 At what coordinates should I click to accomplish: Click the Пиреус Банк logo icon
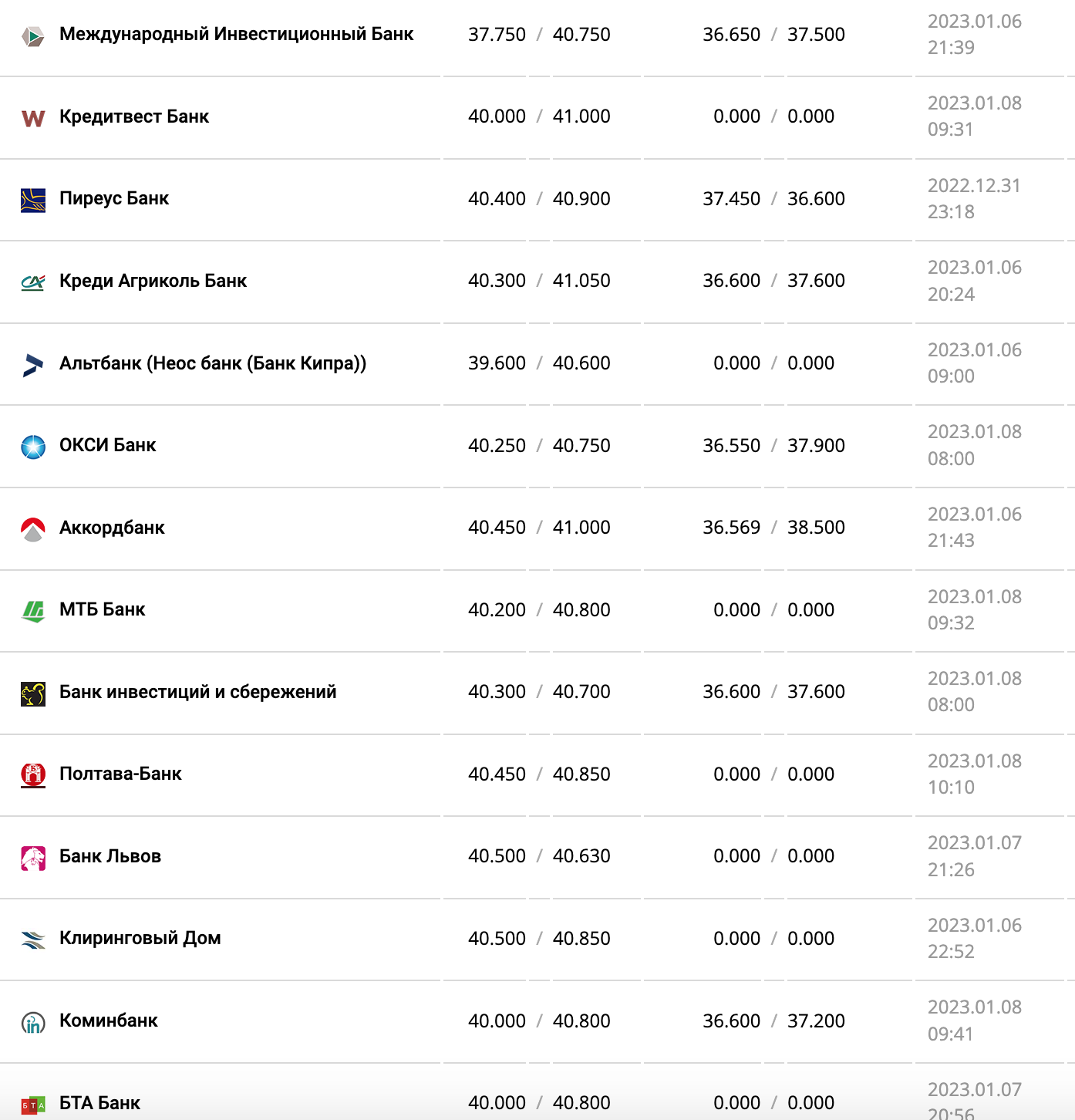pyautogui.click(x=32, y=200)
